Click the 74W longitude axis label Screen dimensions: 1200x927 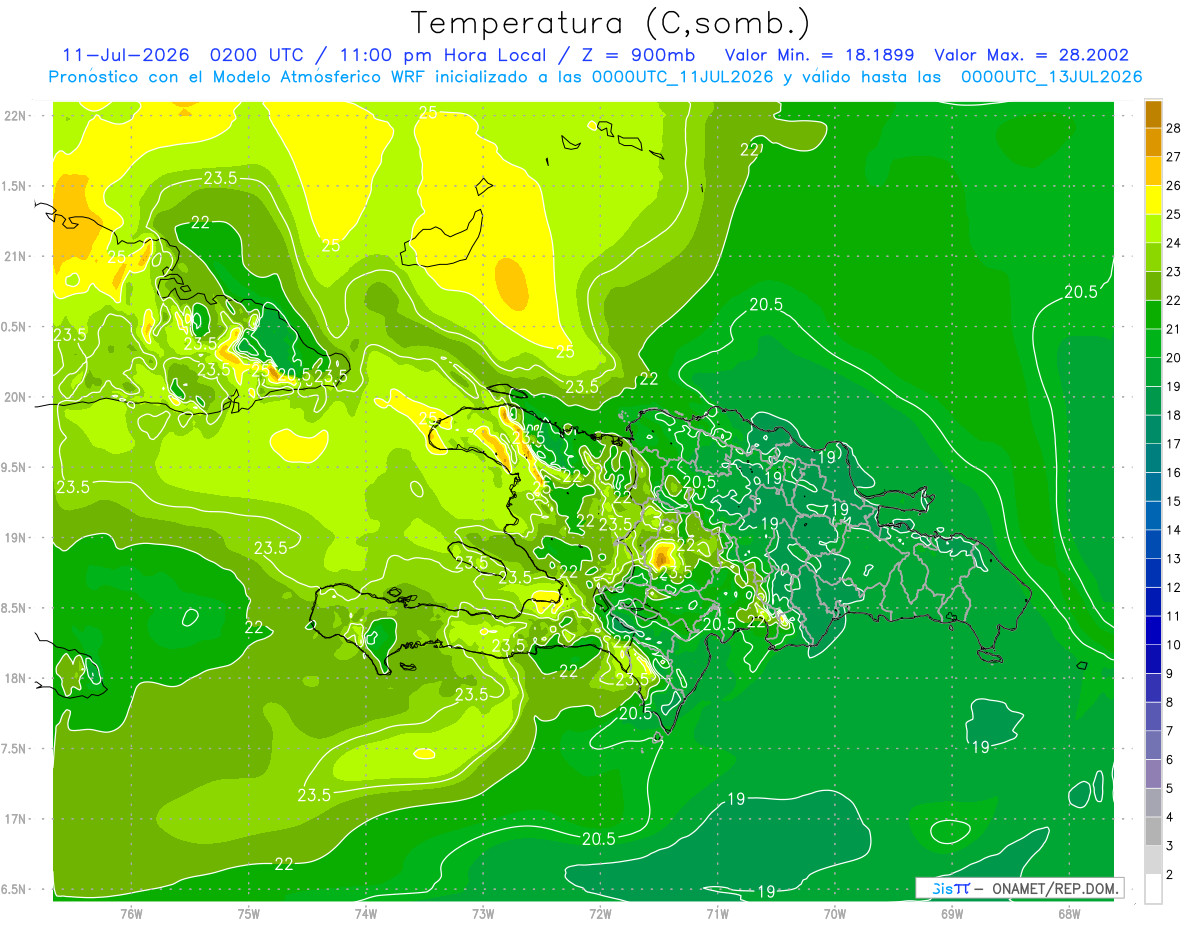click(365, 912)
